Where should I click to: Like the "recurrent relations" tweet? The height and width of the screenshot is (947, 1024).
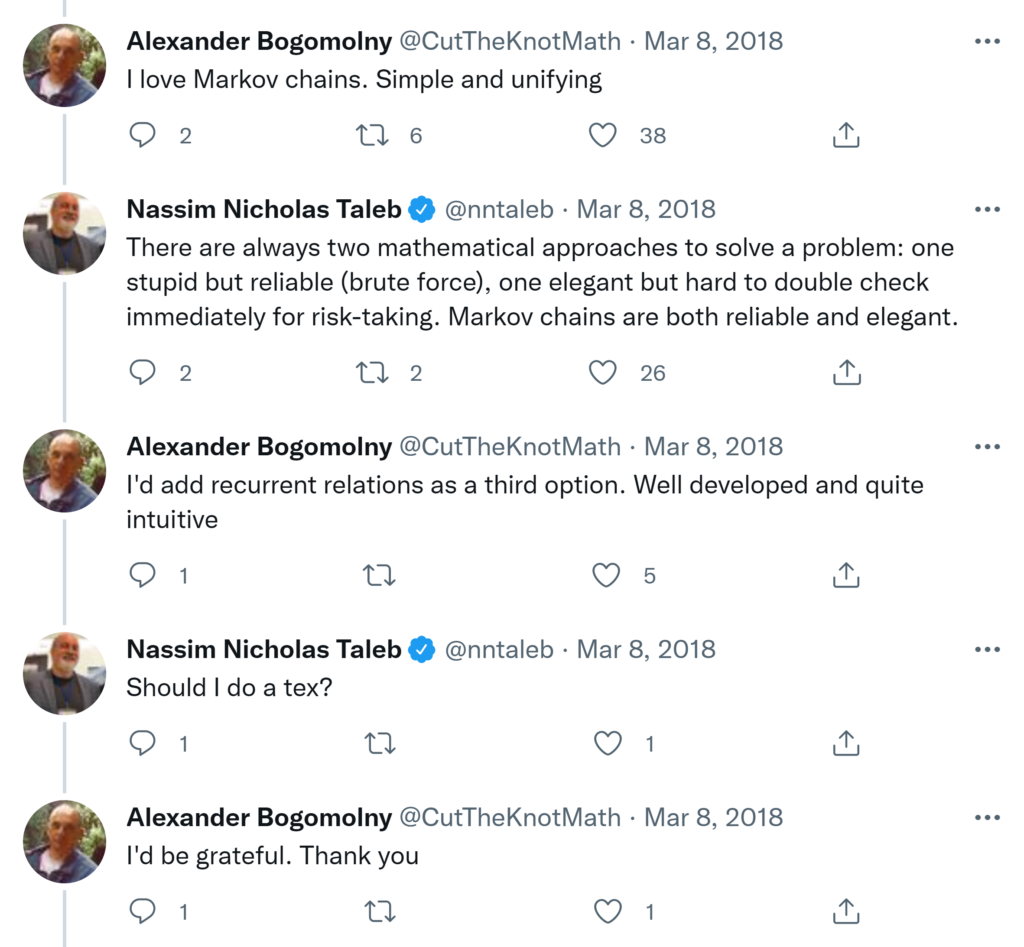tap(606, 575)
